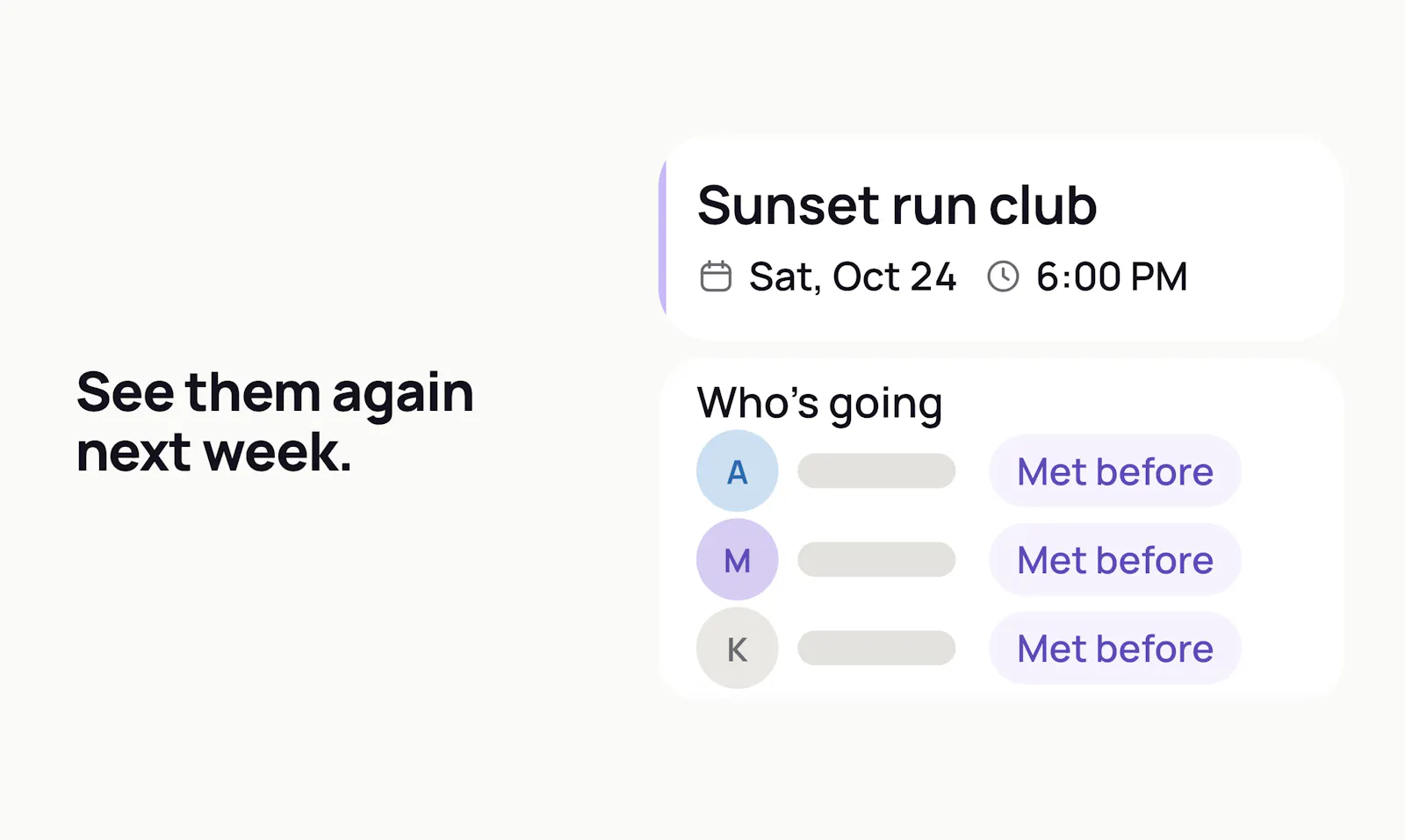Viewport: 1405px width, 840px height.
Task: Select the gray avatar with letter K
Action: coord(738,649)
